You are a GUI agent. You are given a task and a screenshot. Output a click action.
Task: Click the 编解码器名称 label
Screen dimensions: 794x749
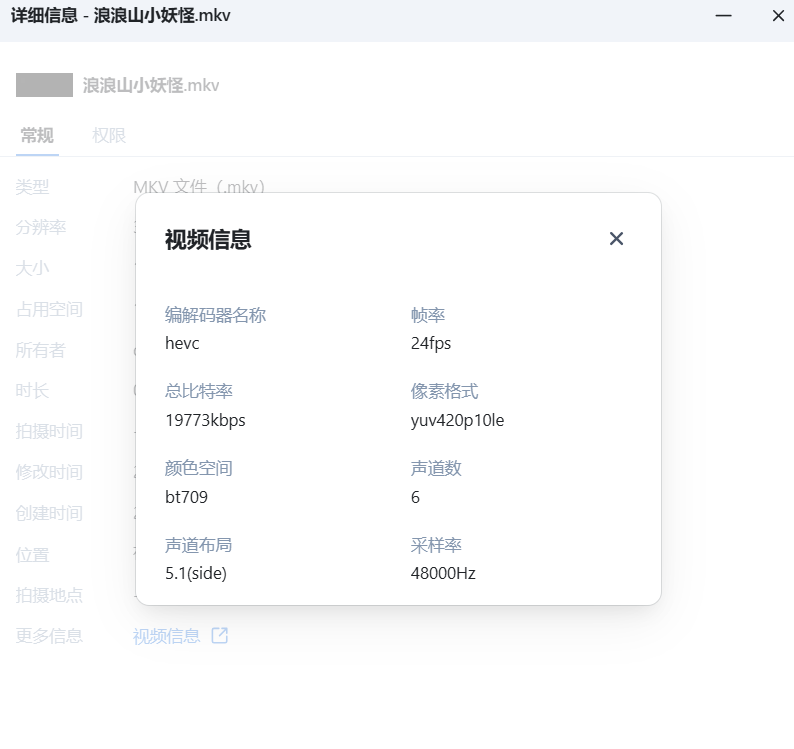[215, 315]
